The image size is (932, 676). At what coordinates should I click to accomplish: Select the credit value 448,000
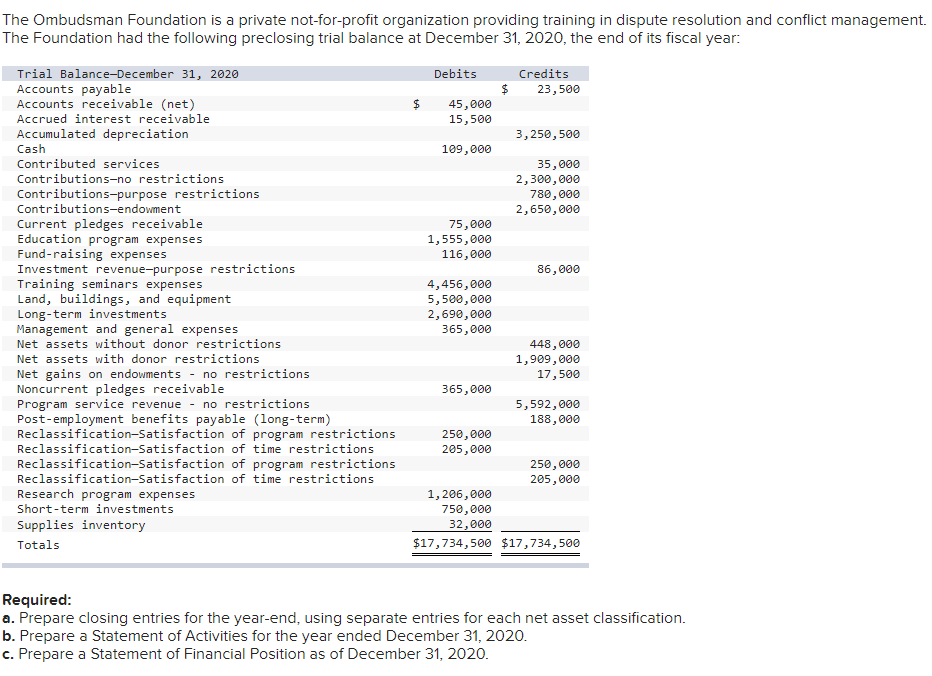point(555,344)
